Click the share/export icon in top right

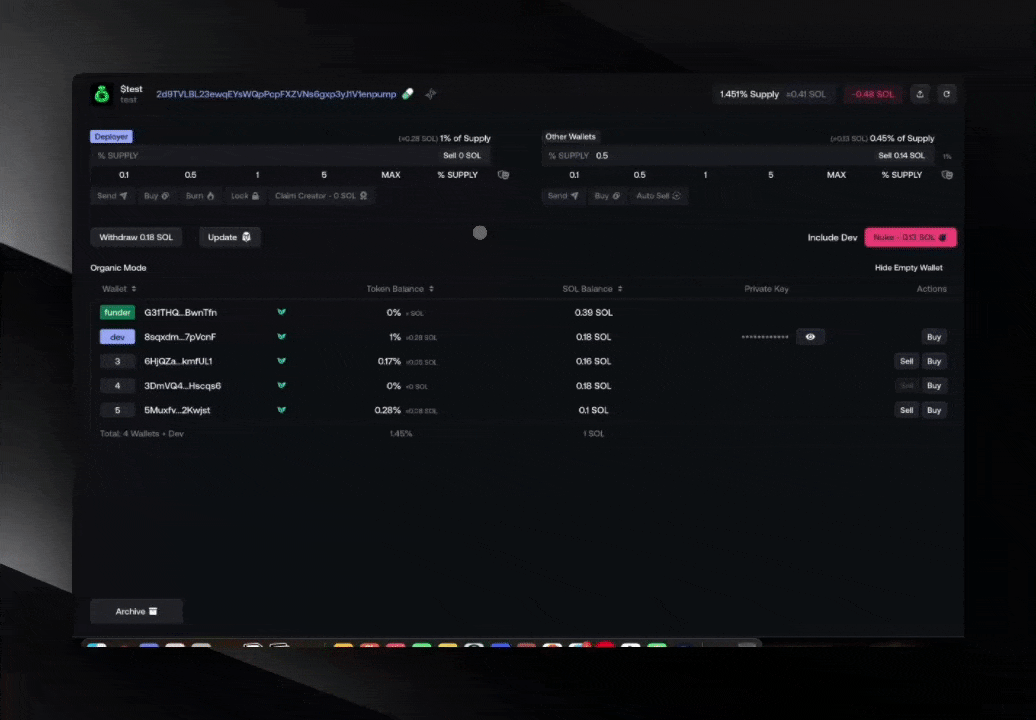pyautogui.click(x=920, y=94)
